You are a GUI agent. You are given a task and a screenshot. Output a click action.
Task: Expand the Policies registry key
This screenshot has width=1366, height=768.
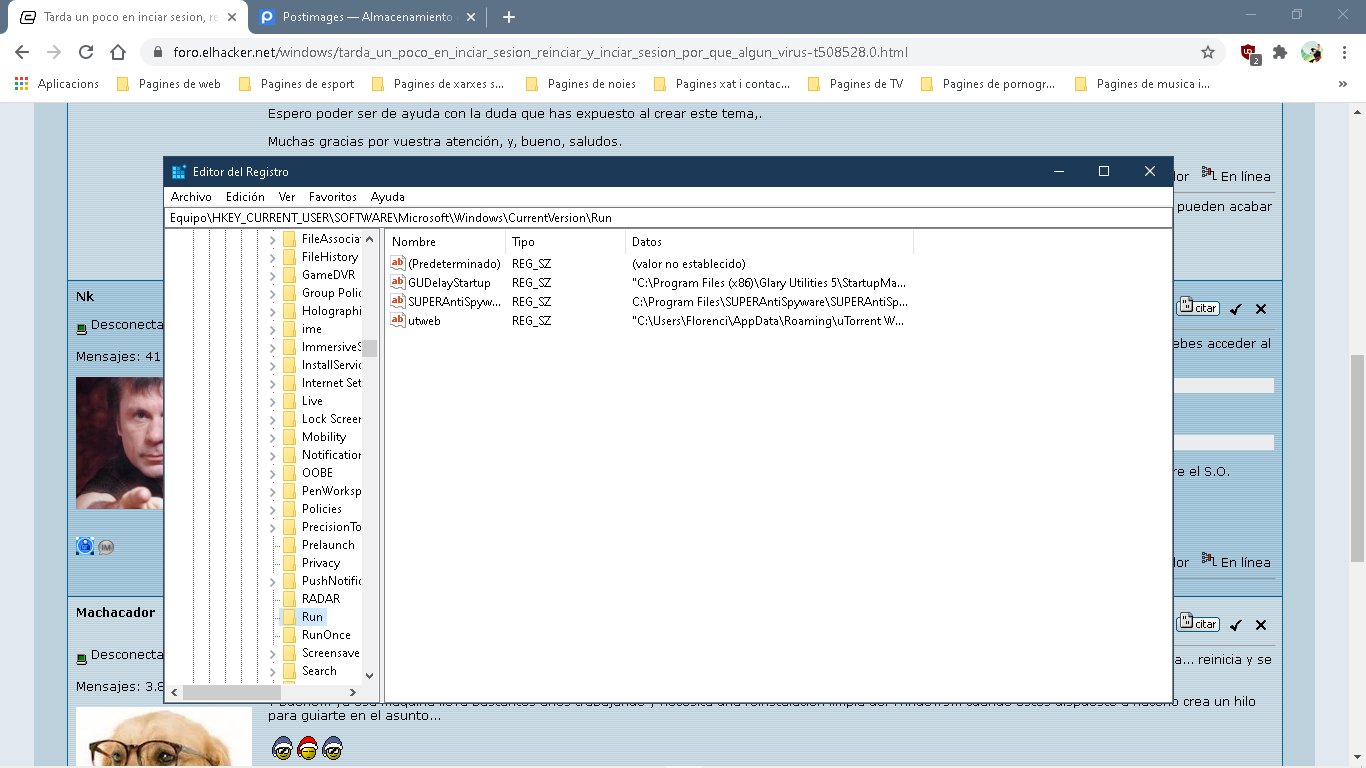click(273, 509)
